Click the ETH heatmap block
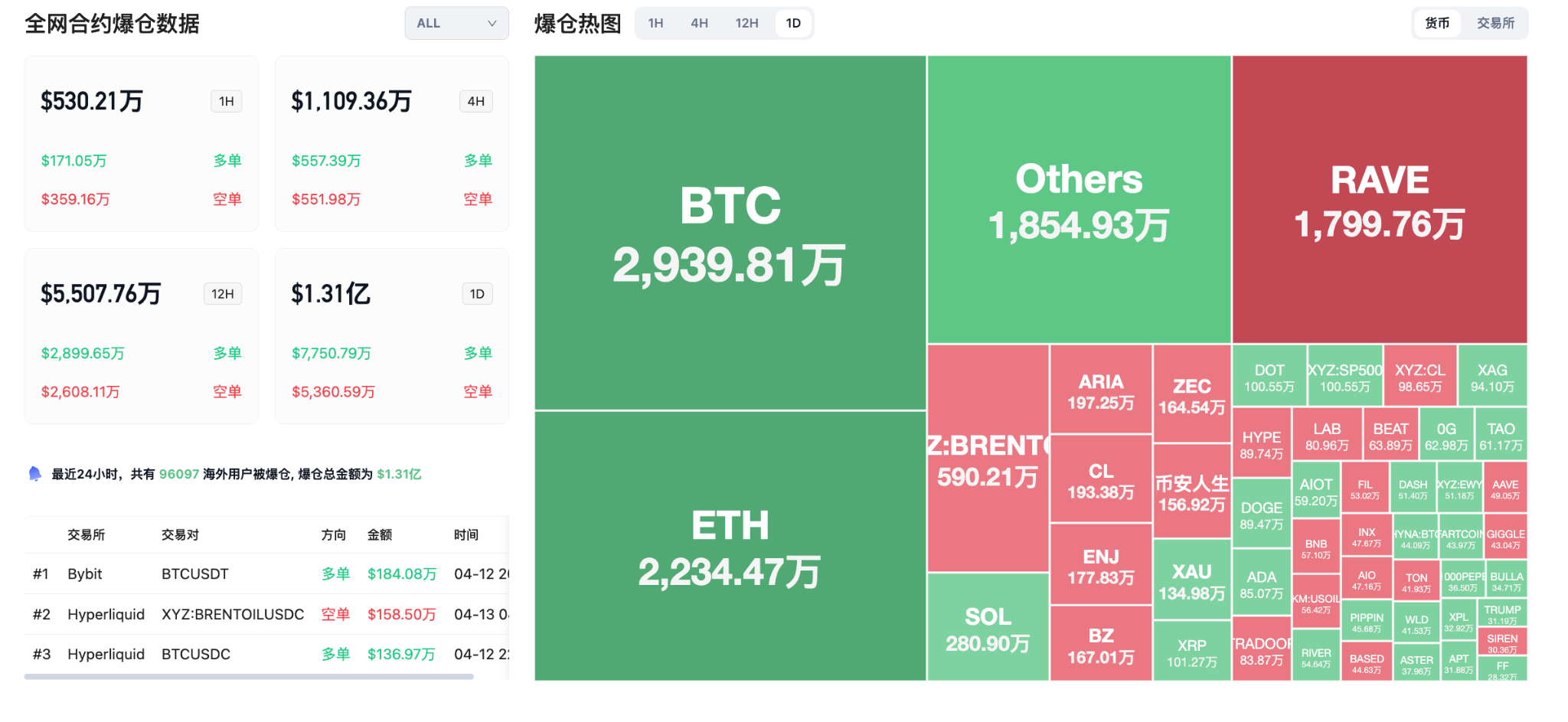The image size is (1568, 722). point(730,545)
